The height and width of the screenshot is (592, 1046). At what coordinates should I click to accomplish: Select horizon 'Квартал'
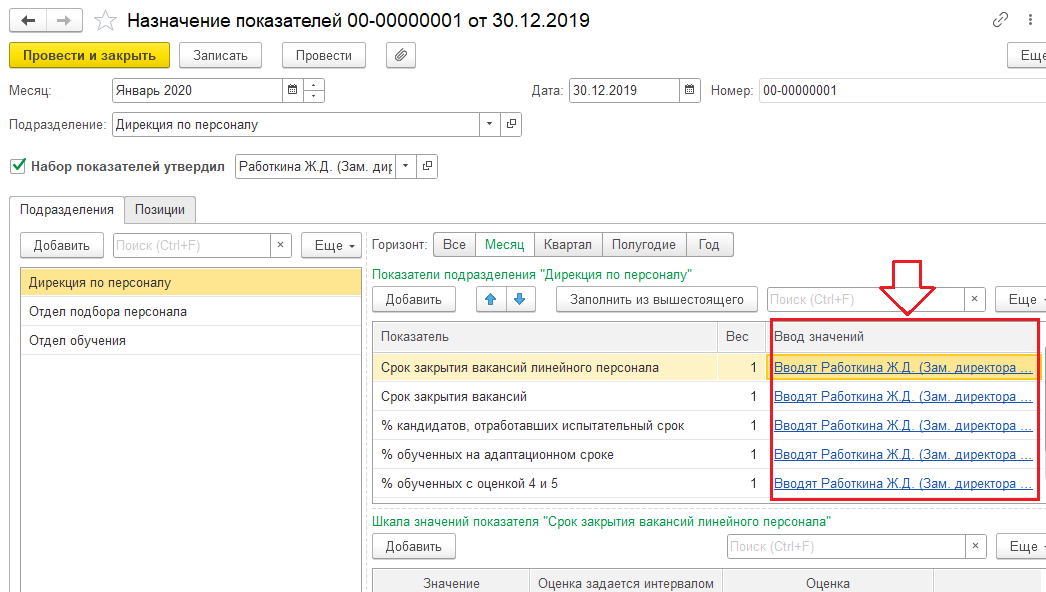coord(568,244)
